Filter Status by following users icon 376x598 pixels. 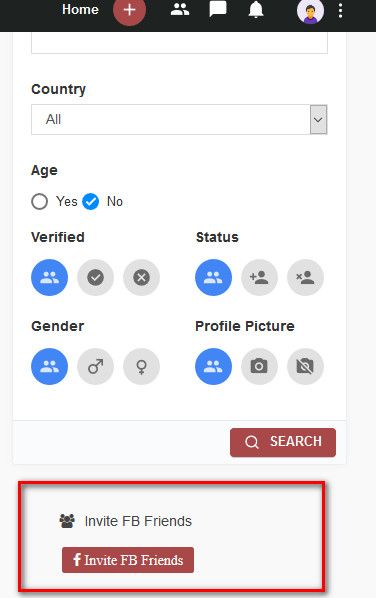coord(259,278)
